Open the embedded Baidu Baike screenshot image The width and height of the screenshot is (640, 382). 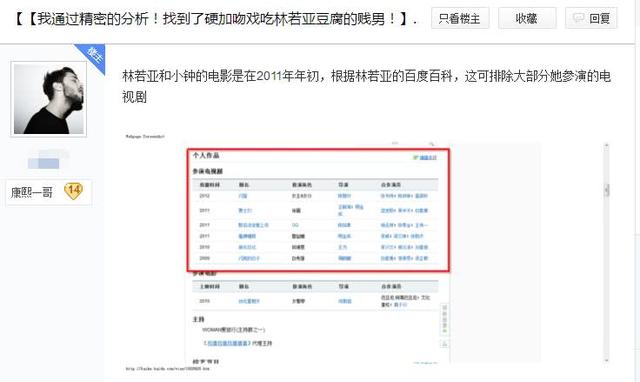(367, 252)
